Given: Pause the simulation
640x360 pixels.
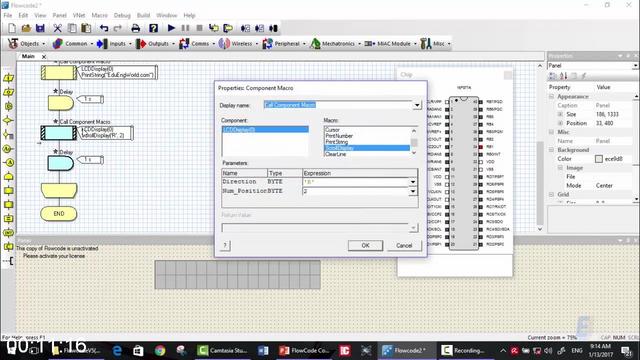Looking at the screenshot, I should [x=185, y=28].
